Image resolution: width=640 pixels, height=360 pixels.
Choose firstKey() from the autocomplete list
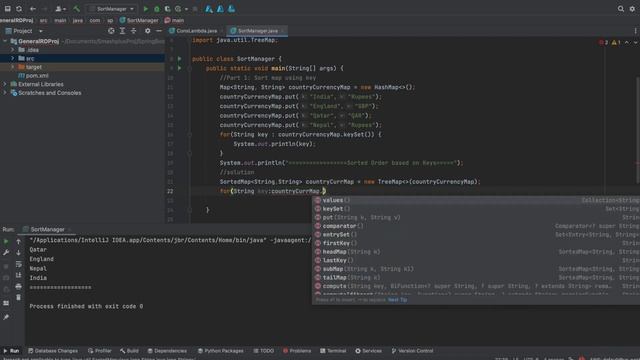[476, 243]
